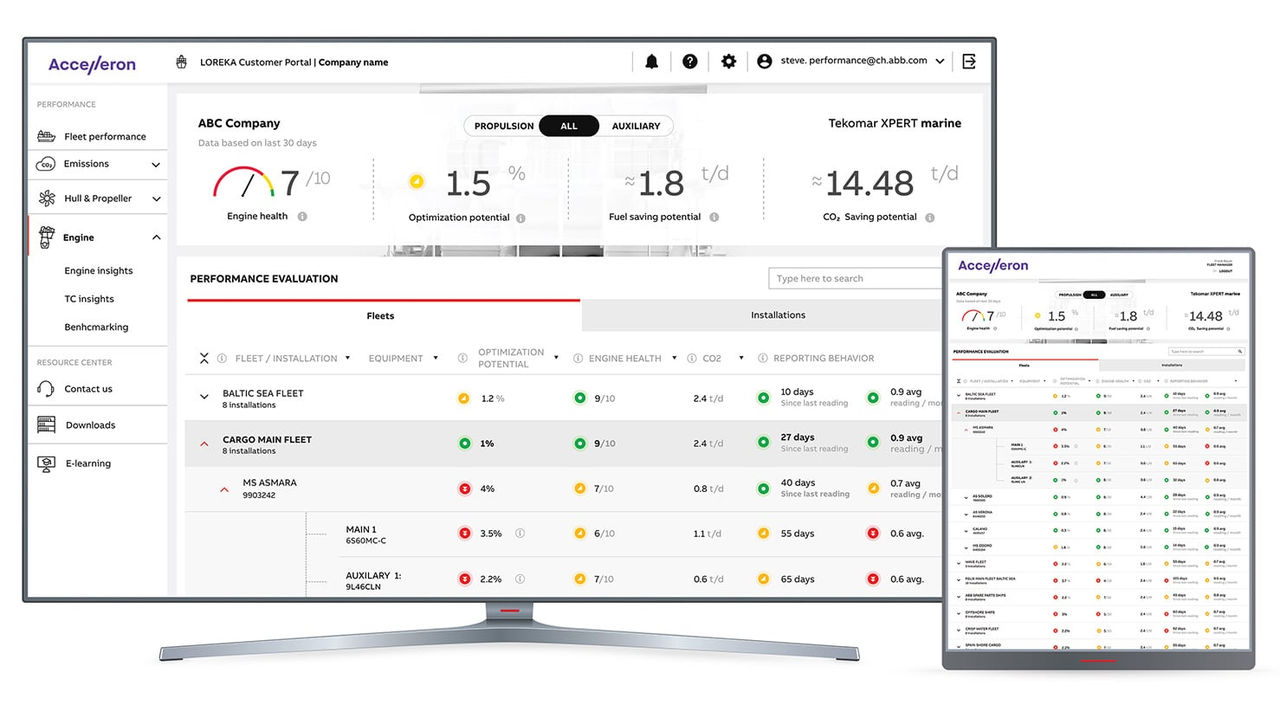Click the search field on the tablet screen

pyautogui.click(x=1207, y=352)
